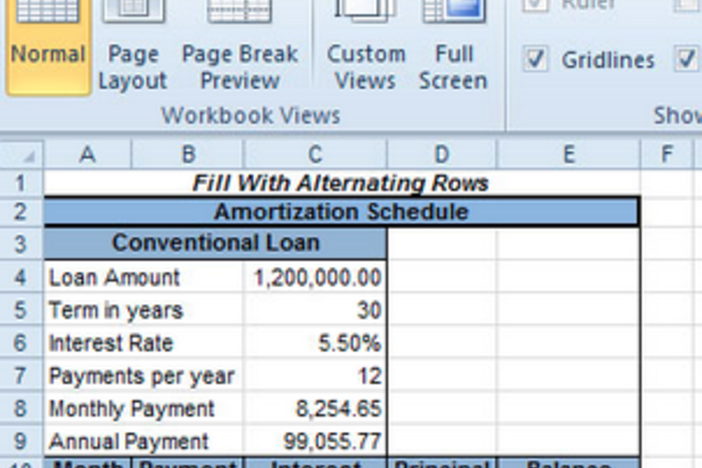Select the cell containing 30
This screenshot has height=468, width=702.
click(x=315, y=309)
